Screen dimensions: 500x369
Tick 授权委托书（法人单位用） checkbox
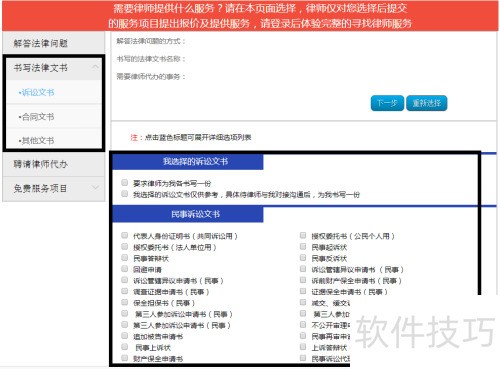125,246
